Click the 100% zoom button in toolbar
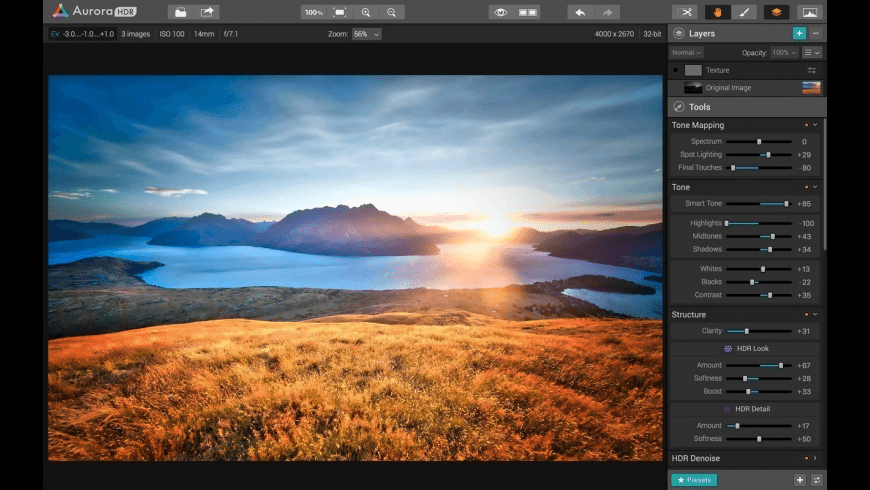This screenshot has height=490, width=870. pyautogui.click(x=314, y=12)
